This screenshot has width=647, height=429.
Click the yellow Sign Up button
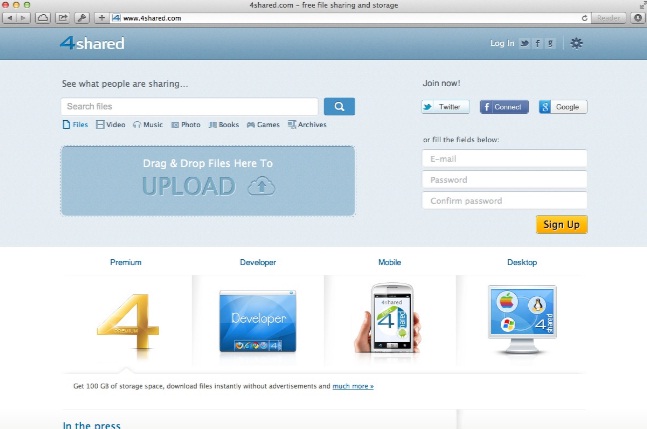point(562,224)
